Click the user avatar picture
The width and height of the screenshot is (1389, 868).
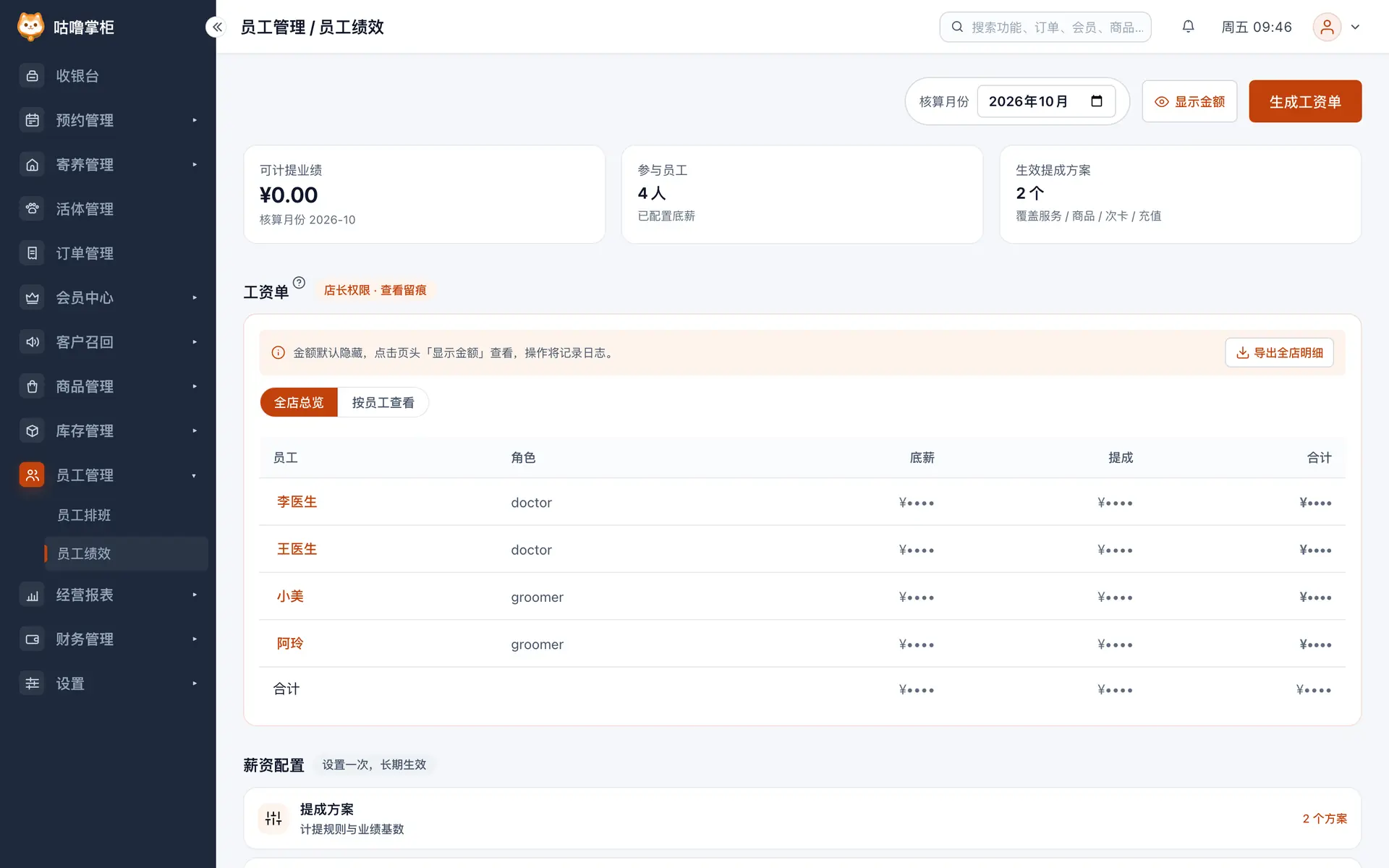[x=1327, y=27]
